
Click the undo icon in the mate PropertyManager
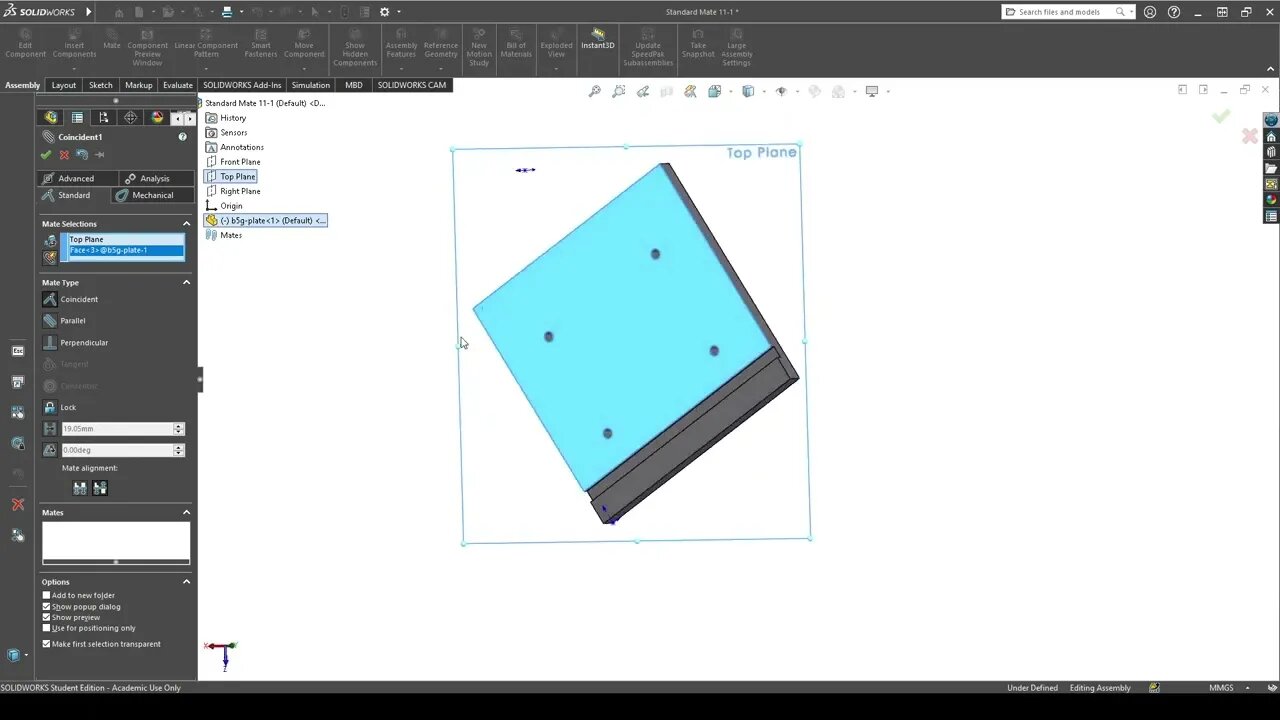point(82,155)
